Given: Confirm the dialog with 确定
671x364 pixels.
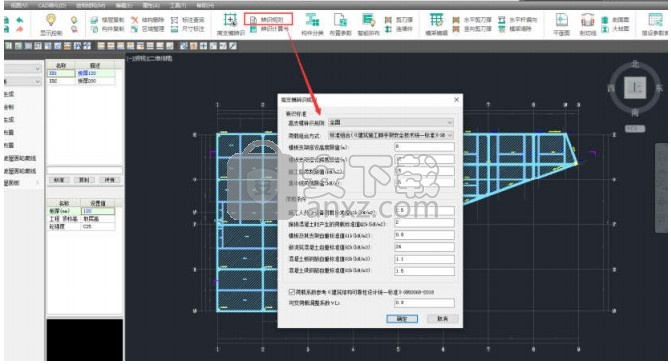Looking at the screenshot, I should click(402, 319).
